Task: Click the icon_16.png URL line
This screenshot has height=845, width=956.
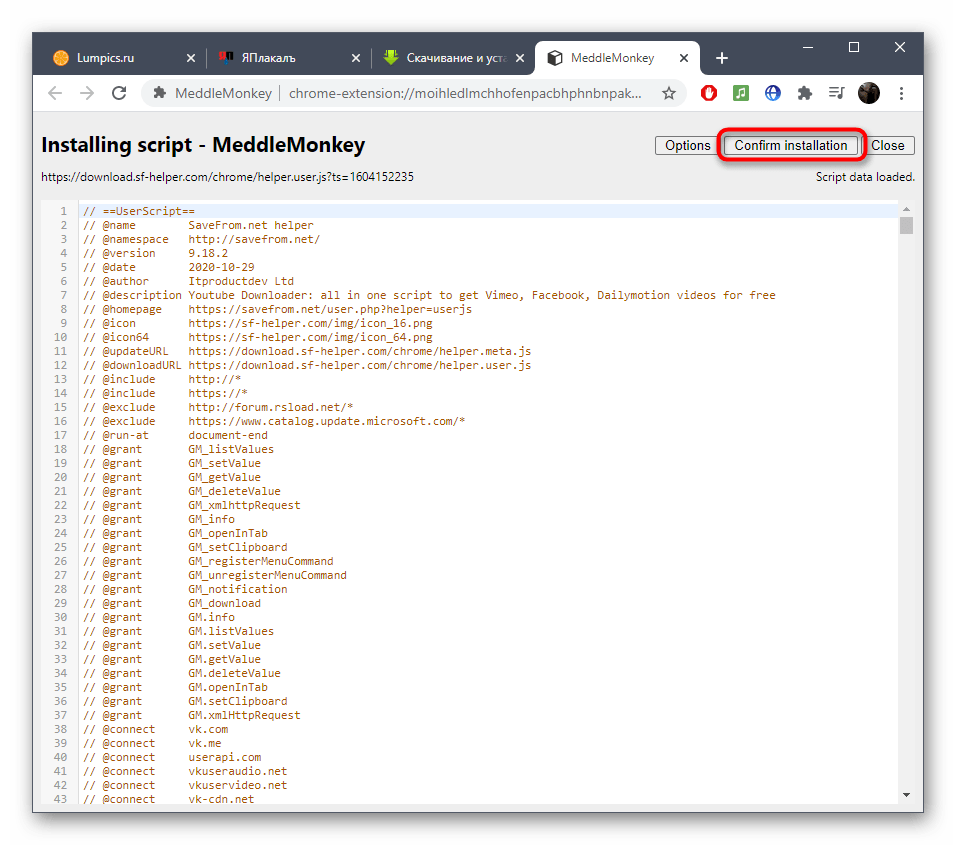Action: [310, 323]
